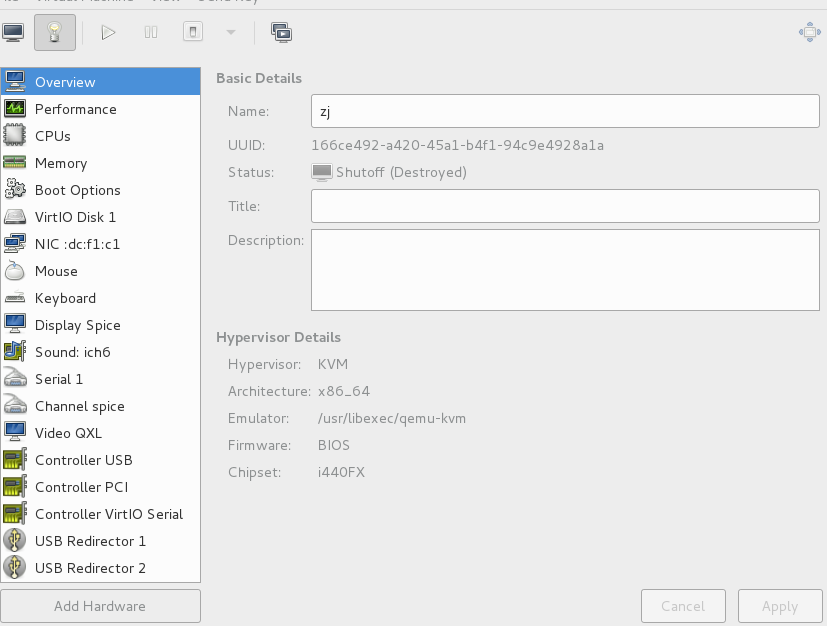Show virtual hardware details lightbulb icon
The width and height of the screenshot is (827, 626).
[x=55, y=33]
